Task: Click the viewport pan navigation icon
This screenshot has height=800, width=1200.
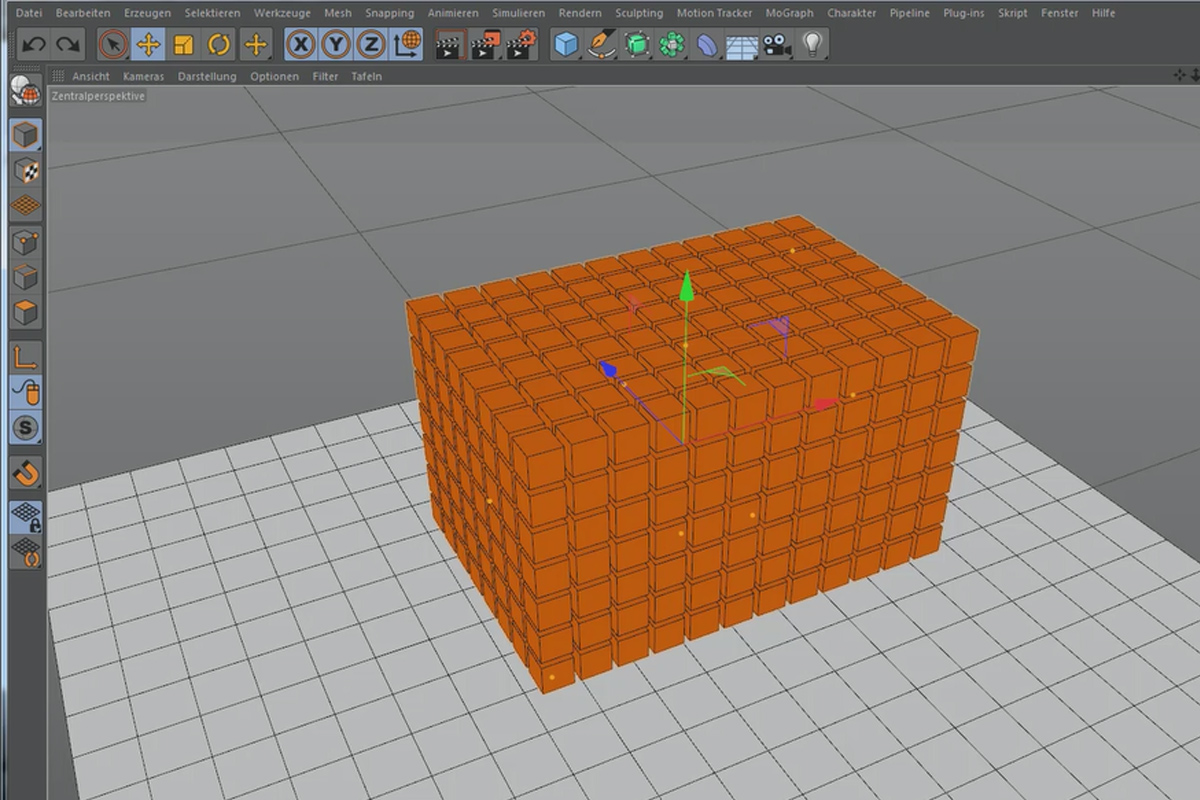Action: pos(1180,75)
